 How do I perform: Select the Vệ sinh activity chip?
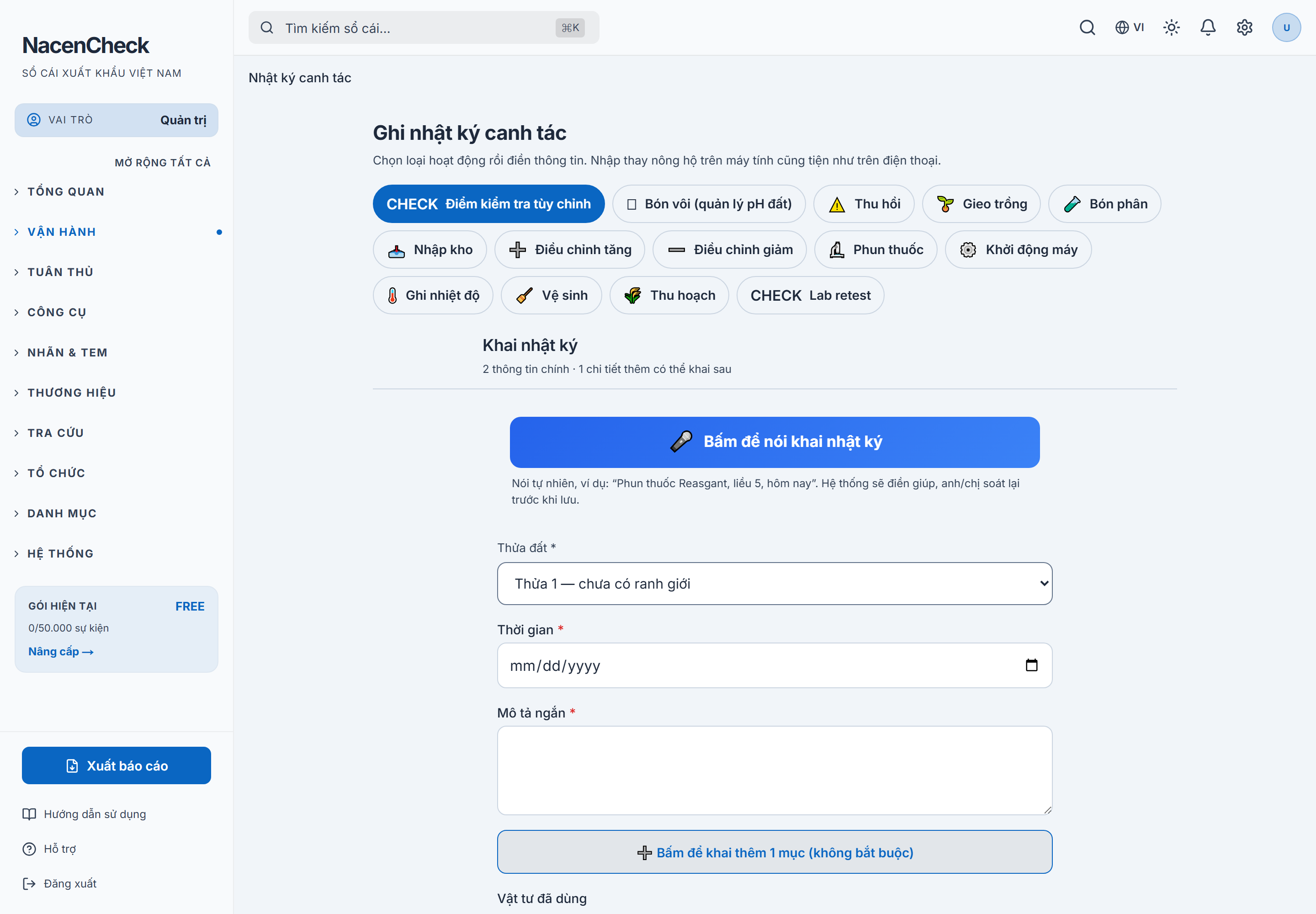coord(552,296)
